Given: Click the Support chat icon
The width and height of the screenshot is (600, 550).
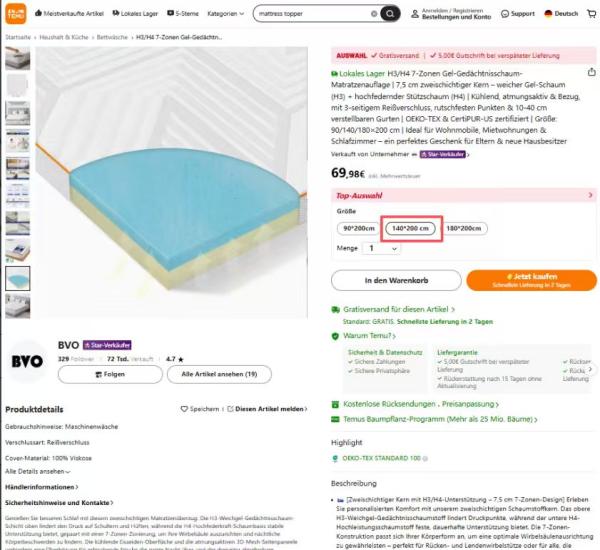Looking at the screenshot, I should point(505,14).
